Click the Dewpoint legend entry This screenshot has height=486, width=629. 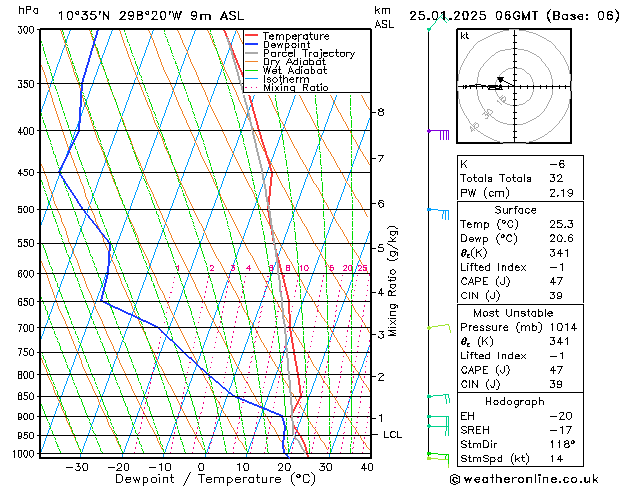(278, 45)
